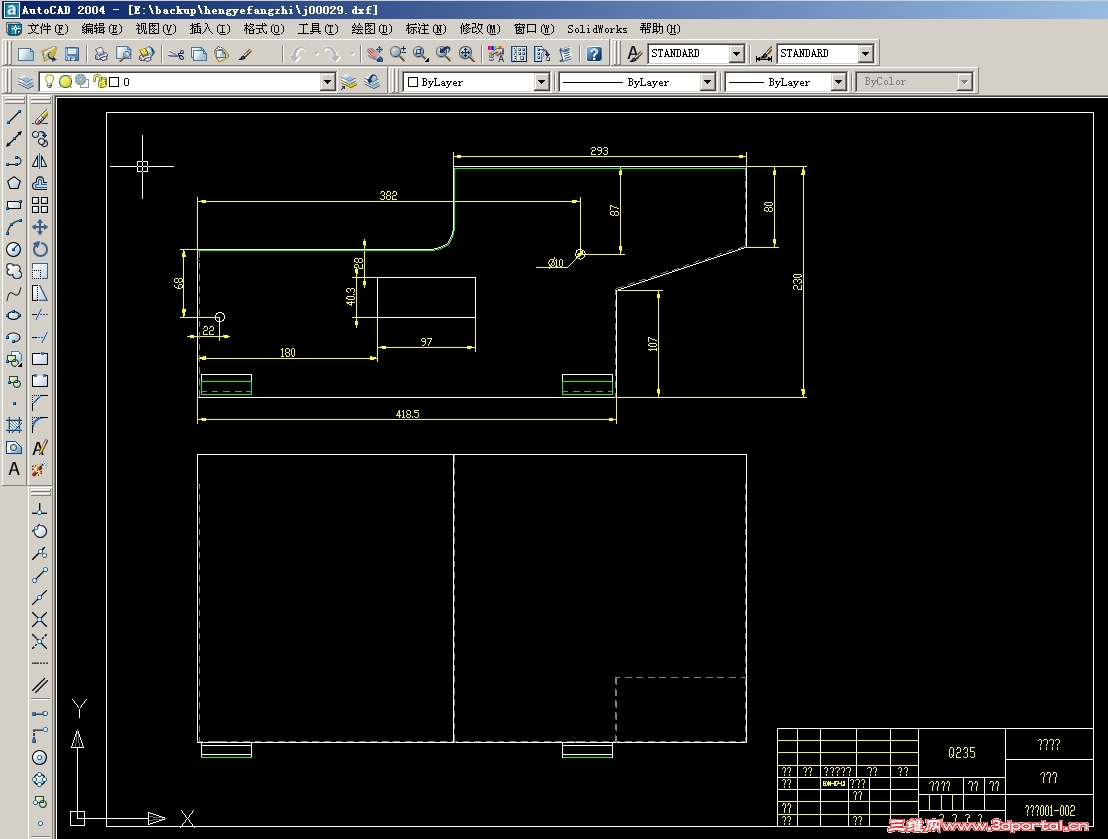Click the Save icon on the Standard toolbar
This screenshot has height=839, width=1108.
[72, 53]
